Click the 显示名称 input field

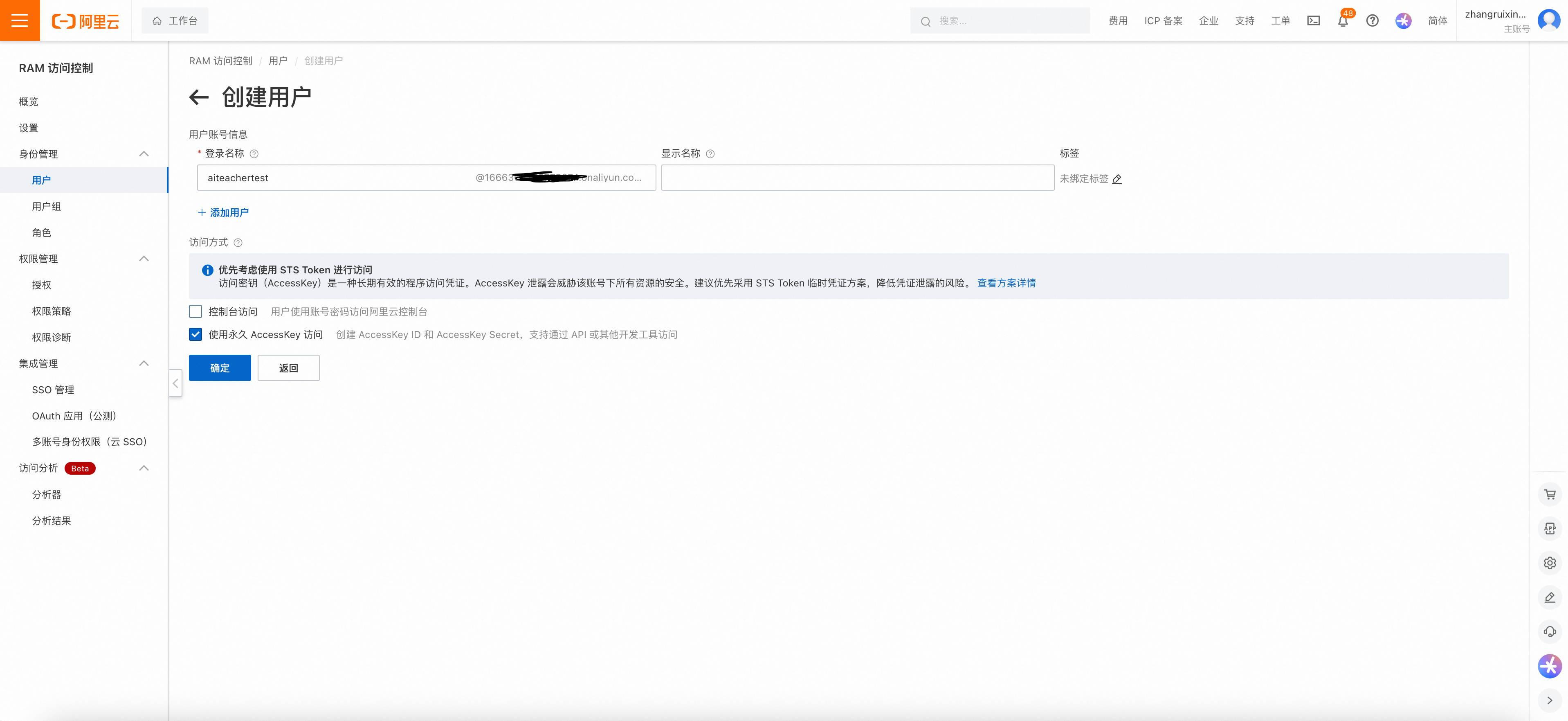click(857, 178)
